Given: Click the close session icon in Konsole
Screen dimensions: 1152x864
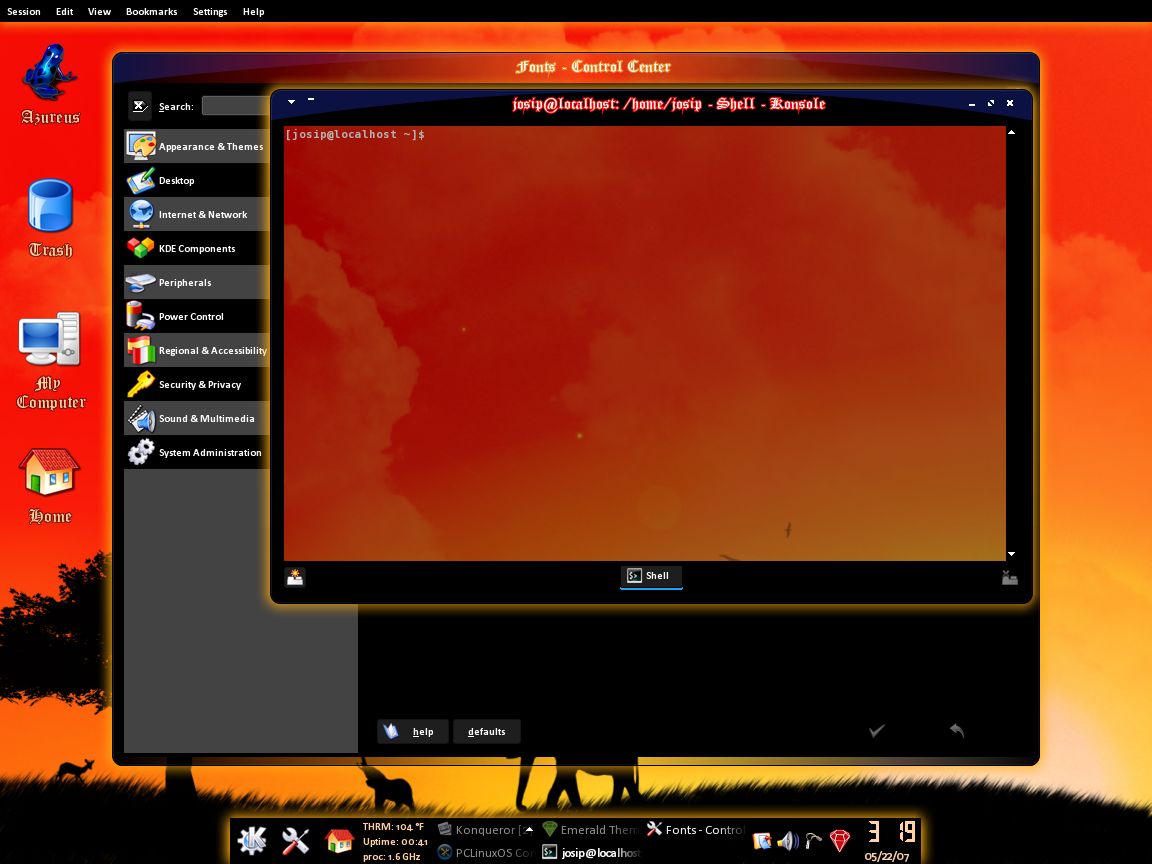Looking at the screenshot, I should pos(1010,577).
